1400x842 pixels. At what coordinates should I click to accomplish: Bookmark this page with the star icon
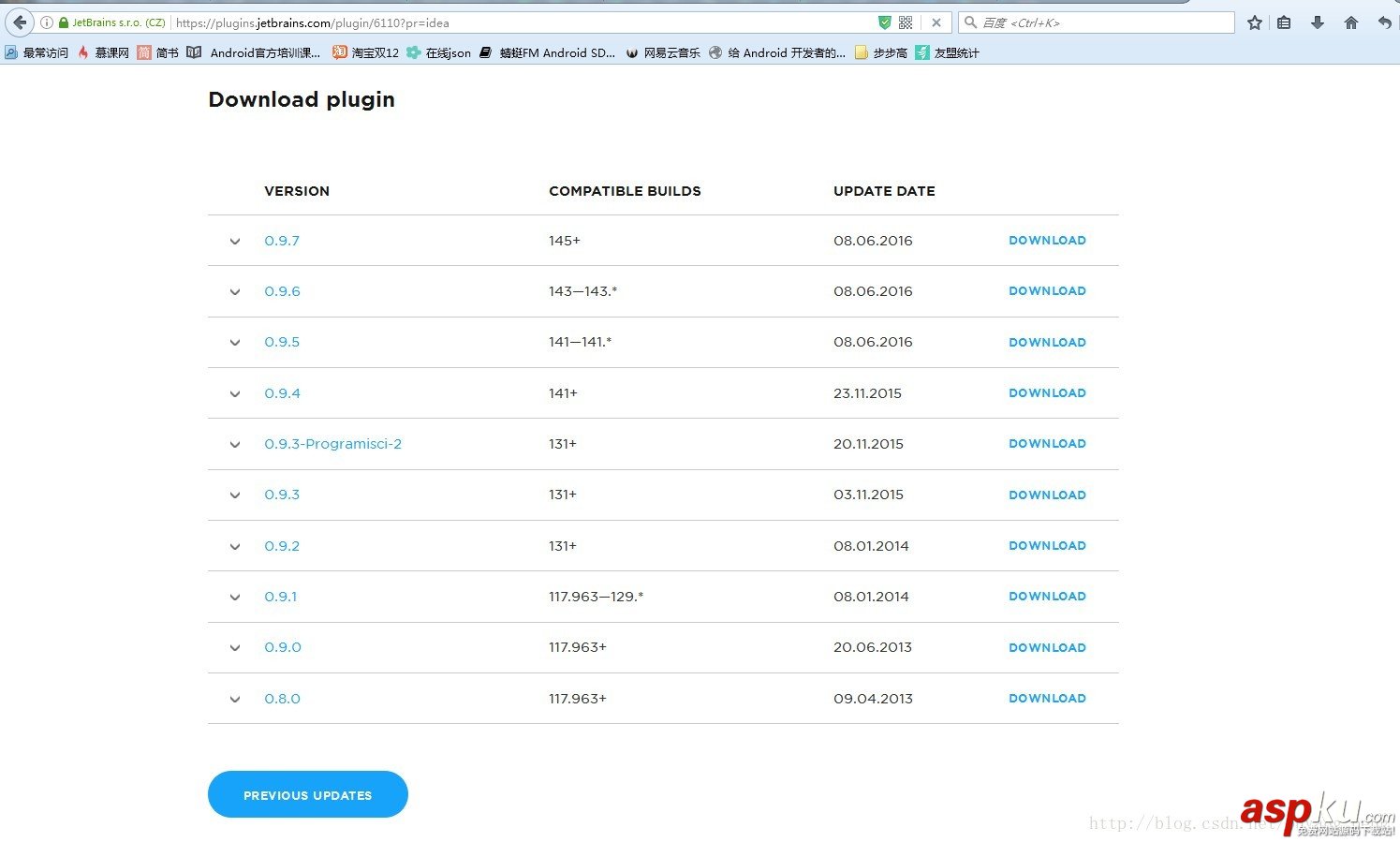point(1255,22)
